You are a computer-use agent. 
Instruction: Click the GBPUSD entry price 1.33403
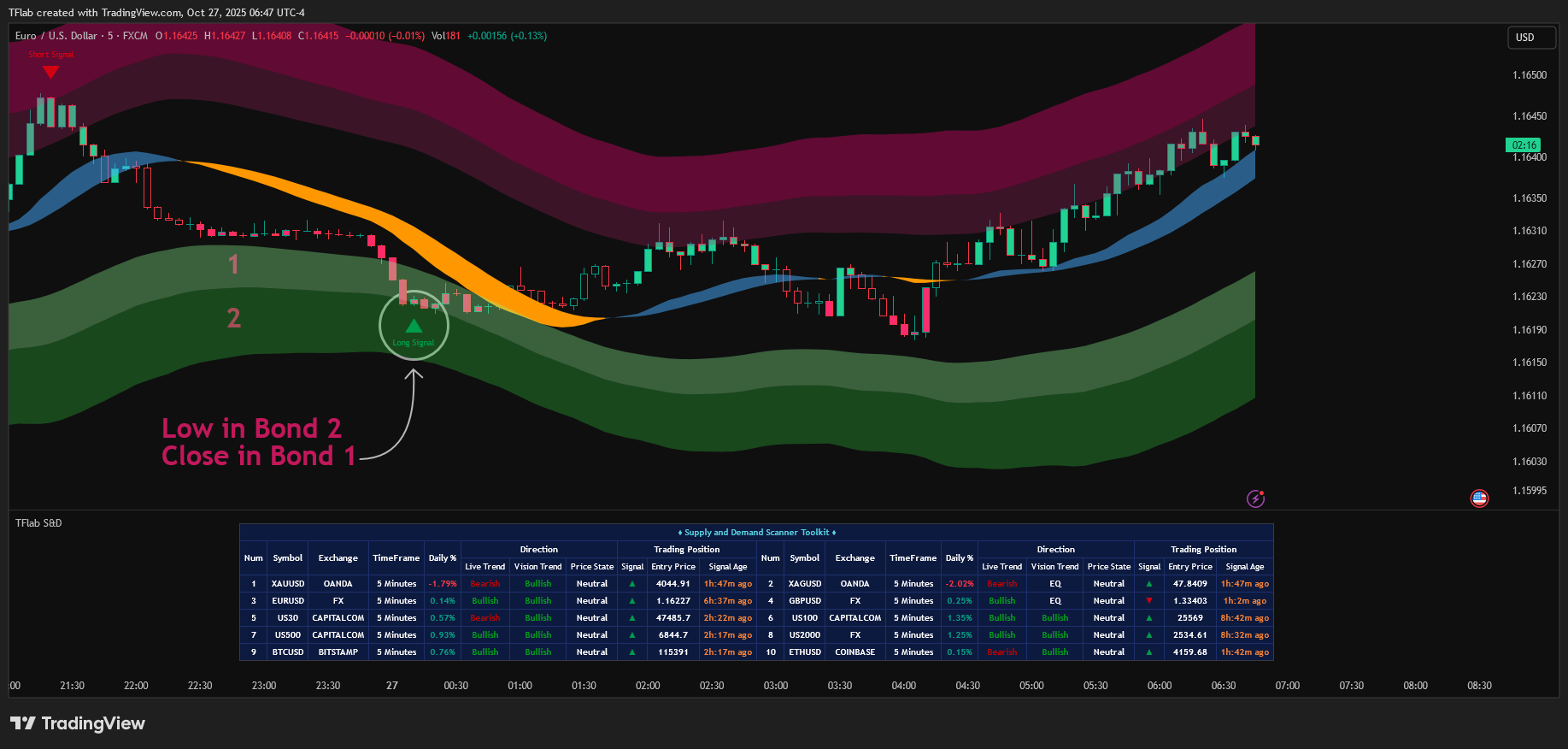[1190, 601]
